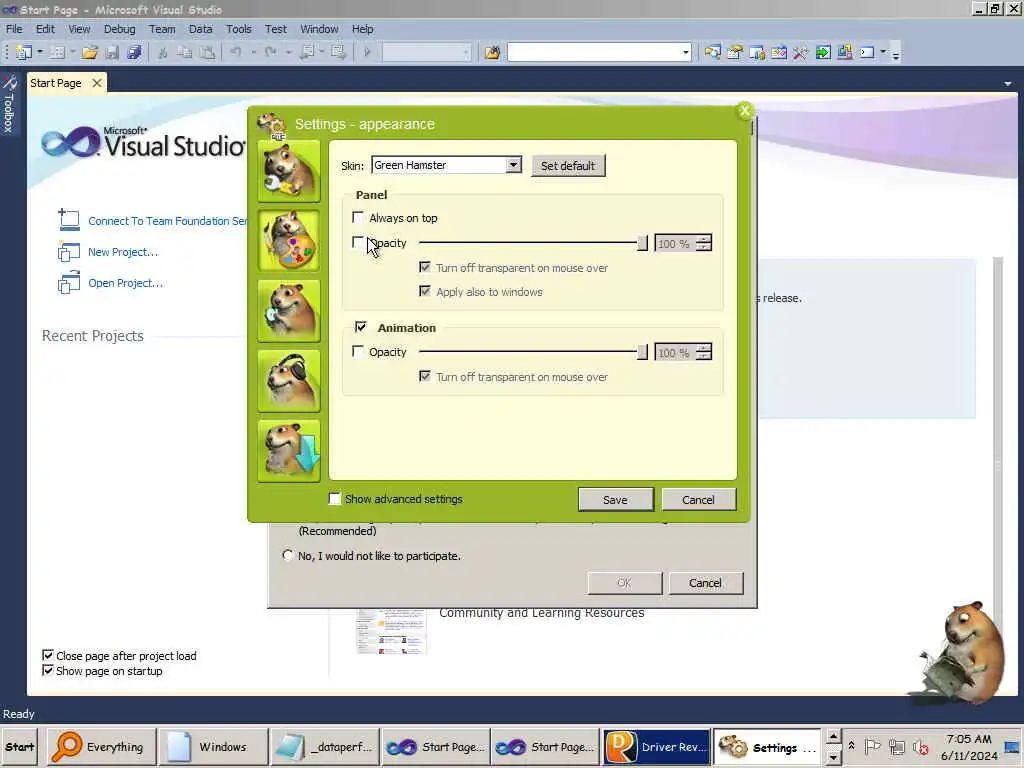Click the Add Item toolbar icon

click(x=57, y=52)
